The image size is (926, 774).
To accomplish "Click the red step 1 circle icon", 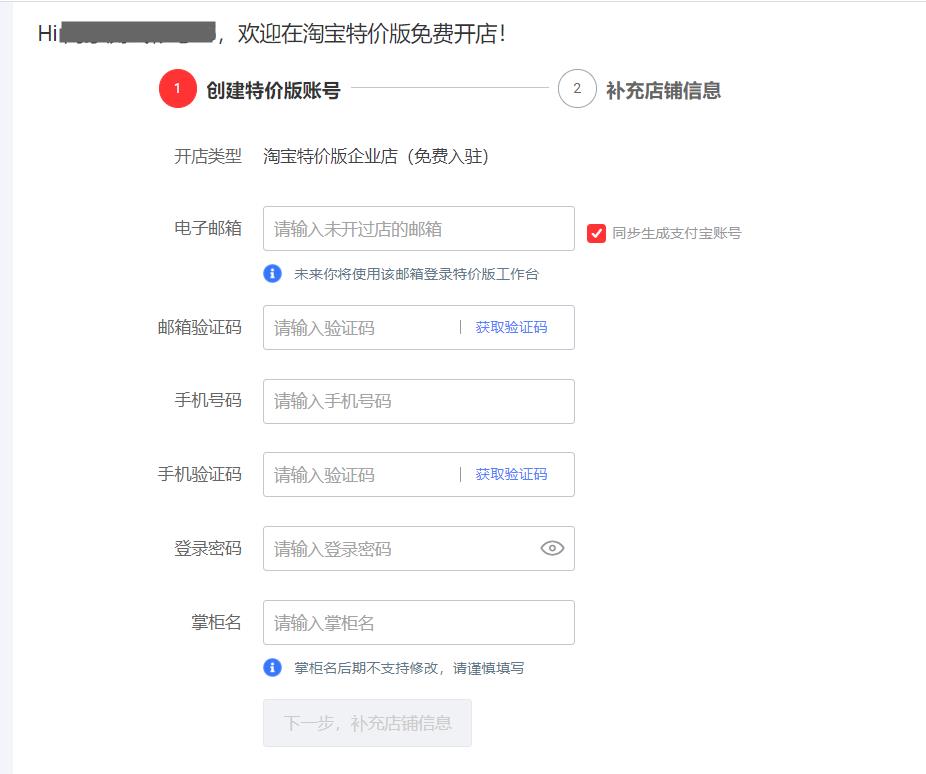I will [177, 89].
